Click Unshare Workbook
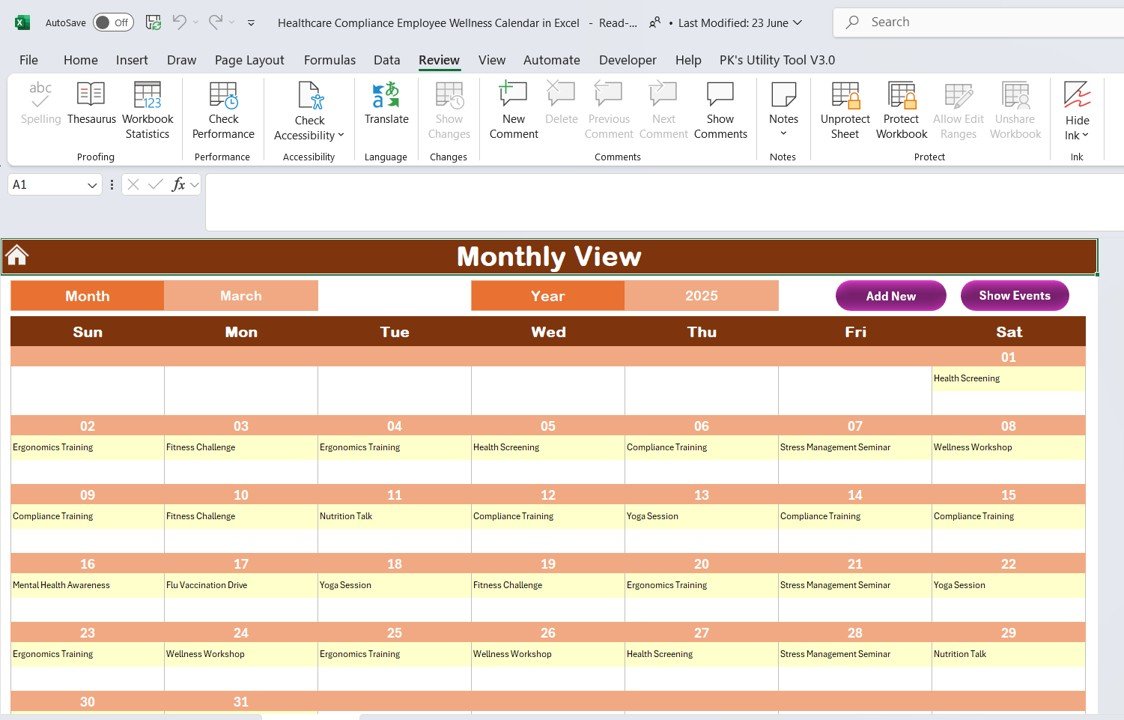Screen dimensions: 1124x720 pyautogui.click(x=1015, y=111)
